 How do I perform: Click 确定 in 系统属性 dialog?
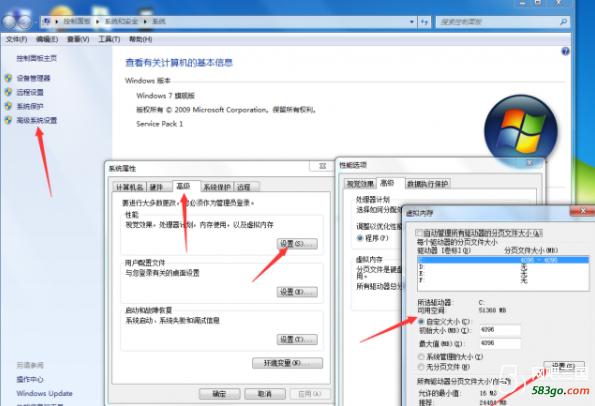coord(219,394)
